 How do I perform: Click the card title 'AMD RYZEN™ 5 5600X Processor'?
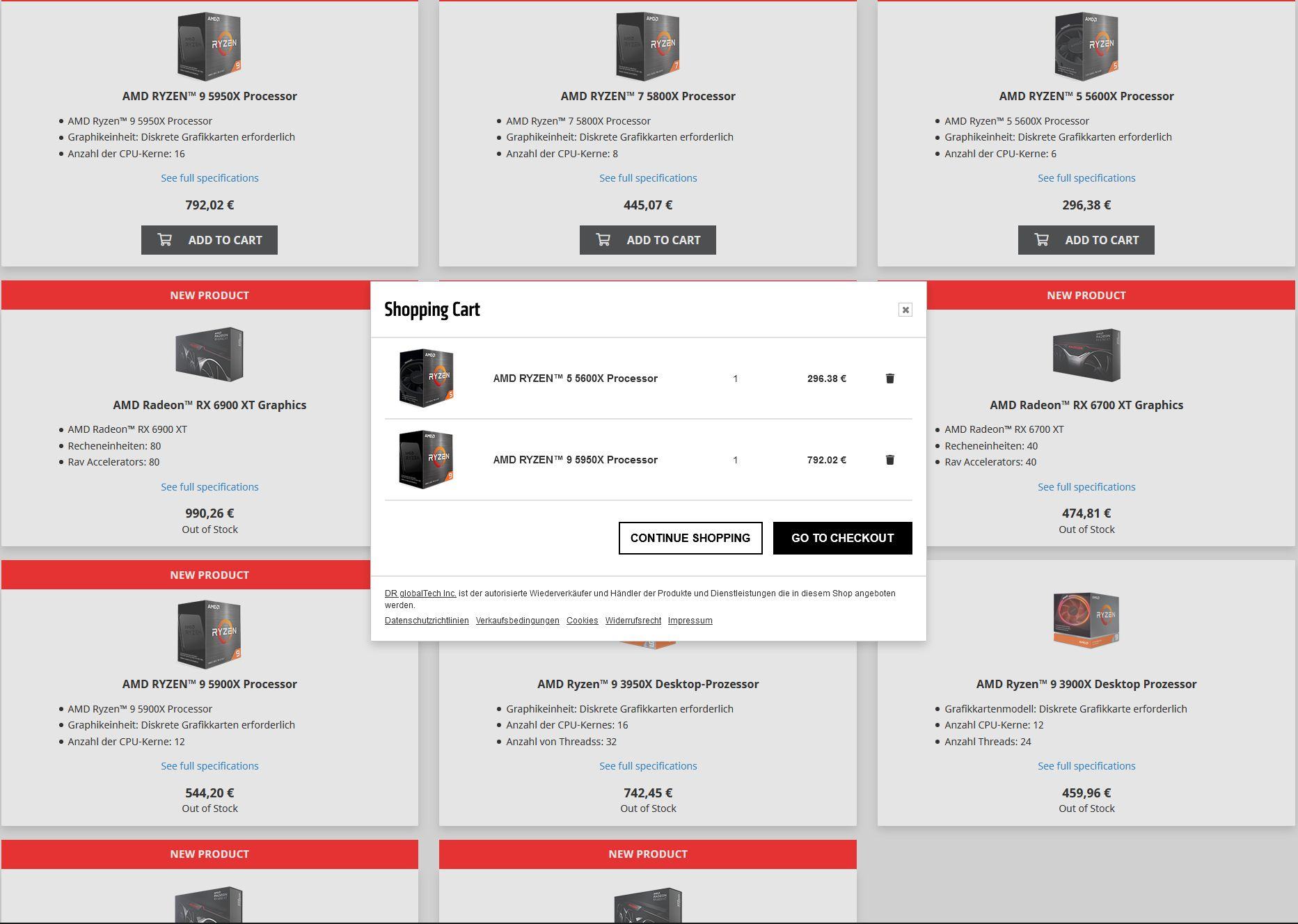pyautogui.click(x=1086, y=96)
